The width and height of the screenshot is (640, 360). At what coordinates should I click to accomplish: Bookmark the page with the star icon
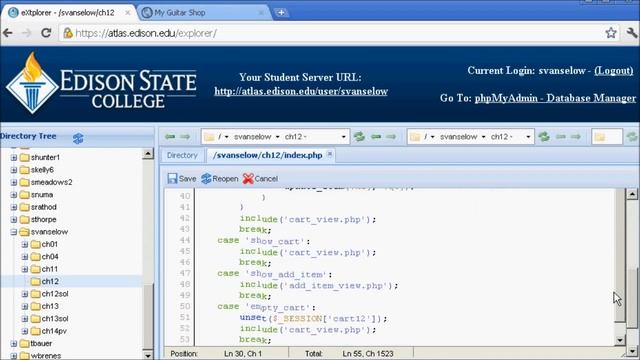coord(611,33)
